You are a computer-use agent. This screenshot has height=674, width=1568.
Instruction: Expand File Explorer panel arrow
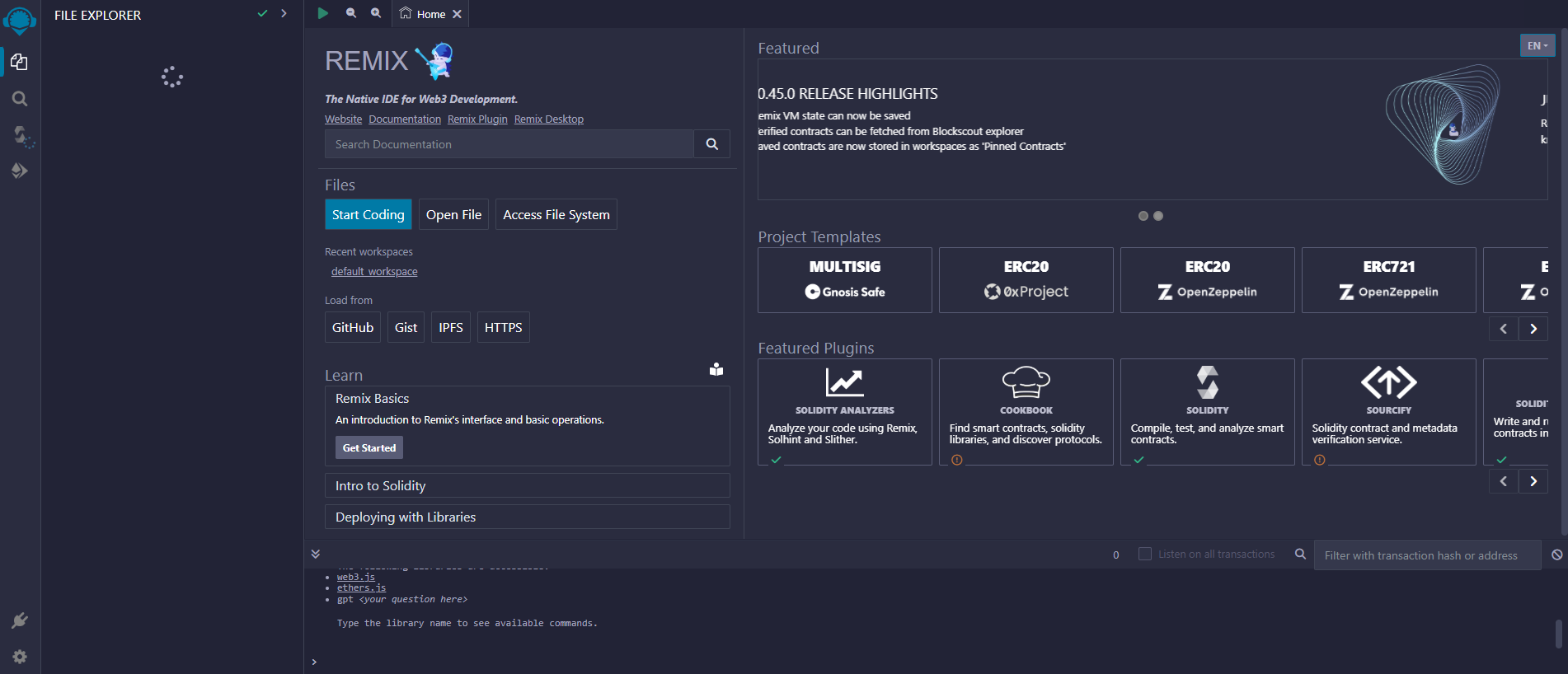click(284, 13)
